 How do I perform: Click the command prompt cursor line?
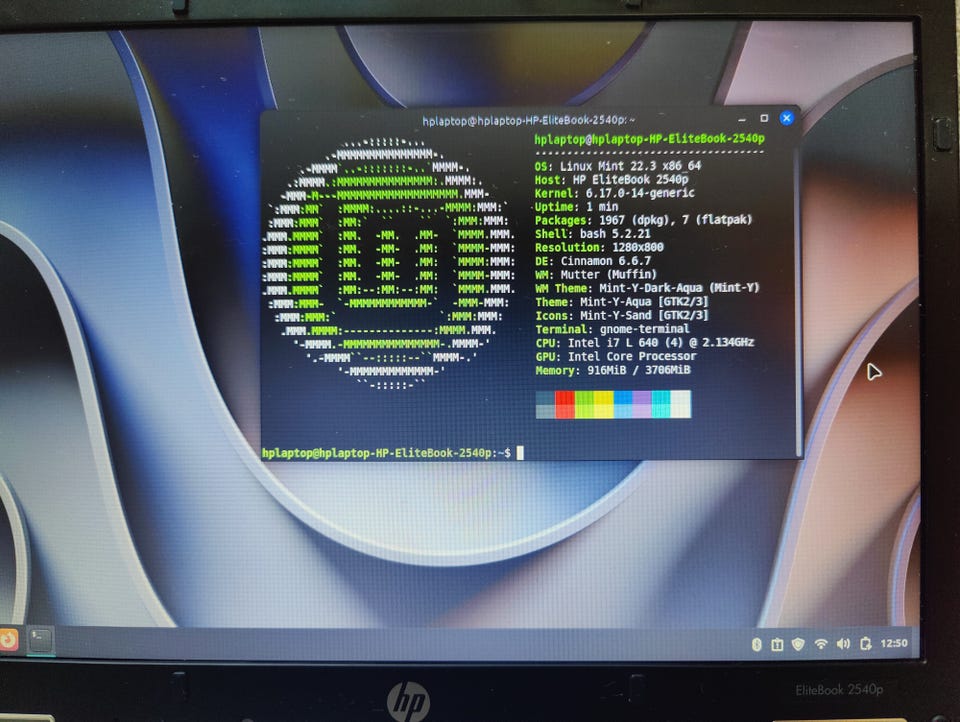pyautogui.click(x=393, y=453)
